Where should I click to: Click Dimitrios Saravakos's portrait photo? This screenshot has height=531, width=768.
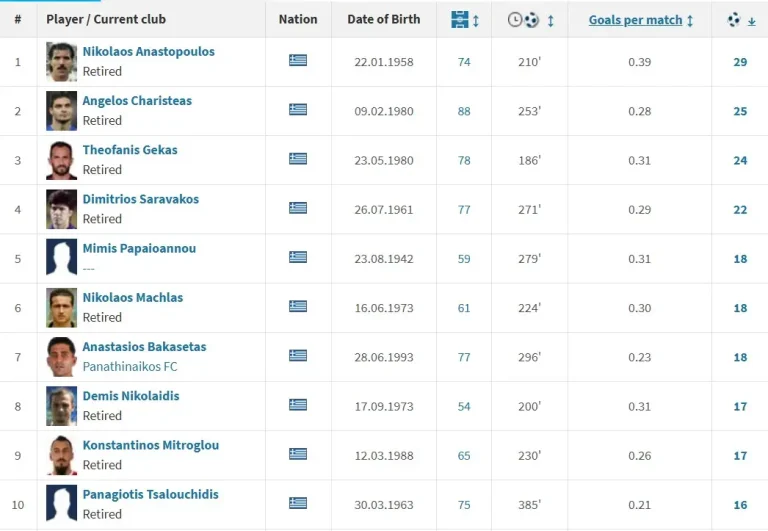(x=61, y=209)
